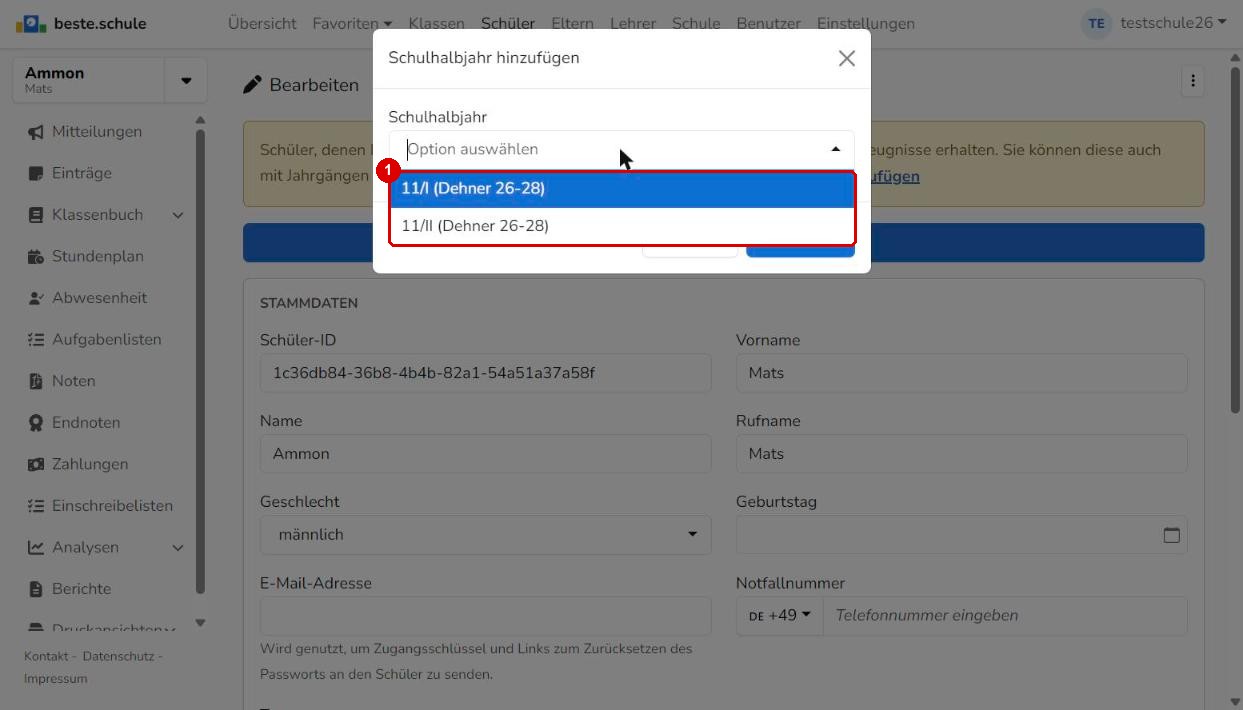Go to the Schüler menu
1243x710 pixels.
(508, 23)
